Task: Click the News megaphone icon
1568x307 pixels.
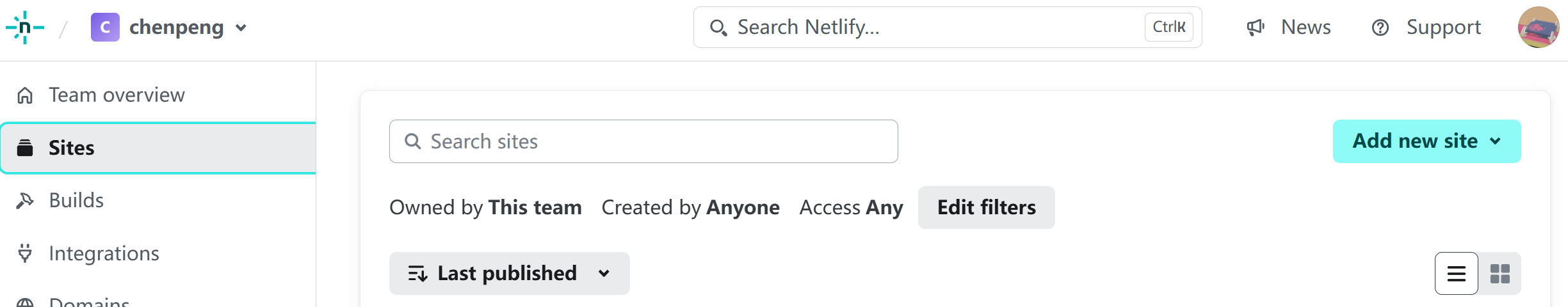Action: coord(1255,28)
